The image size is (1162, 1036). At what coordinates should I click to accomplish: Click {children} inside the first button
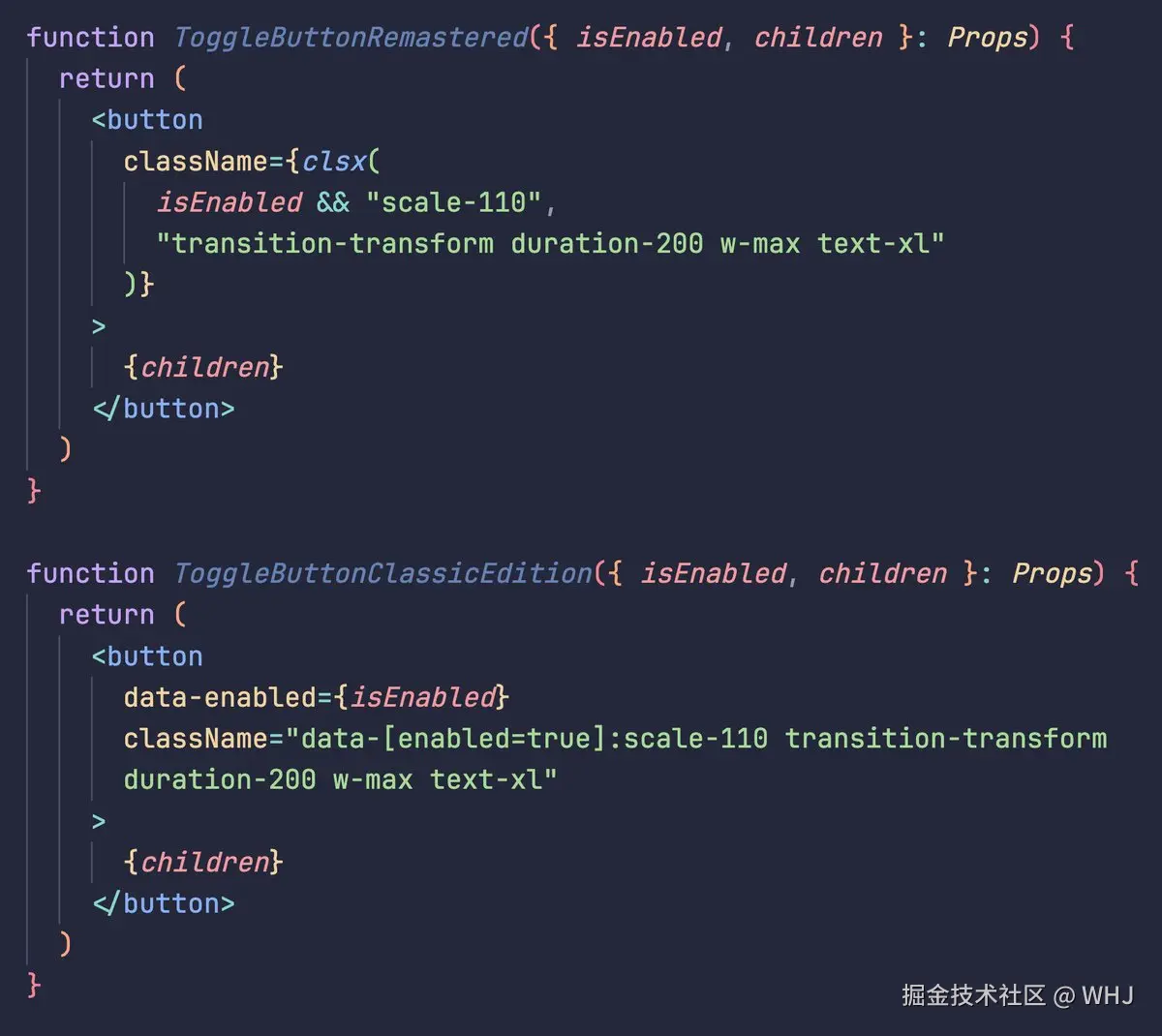(203, 367)
